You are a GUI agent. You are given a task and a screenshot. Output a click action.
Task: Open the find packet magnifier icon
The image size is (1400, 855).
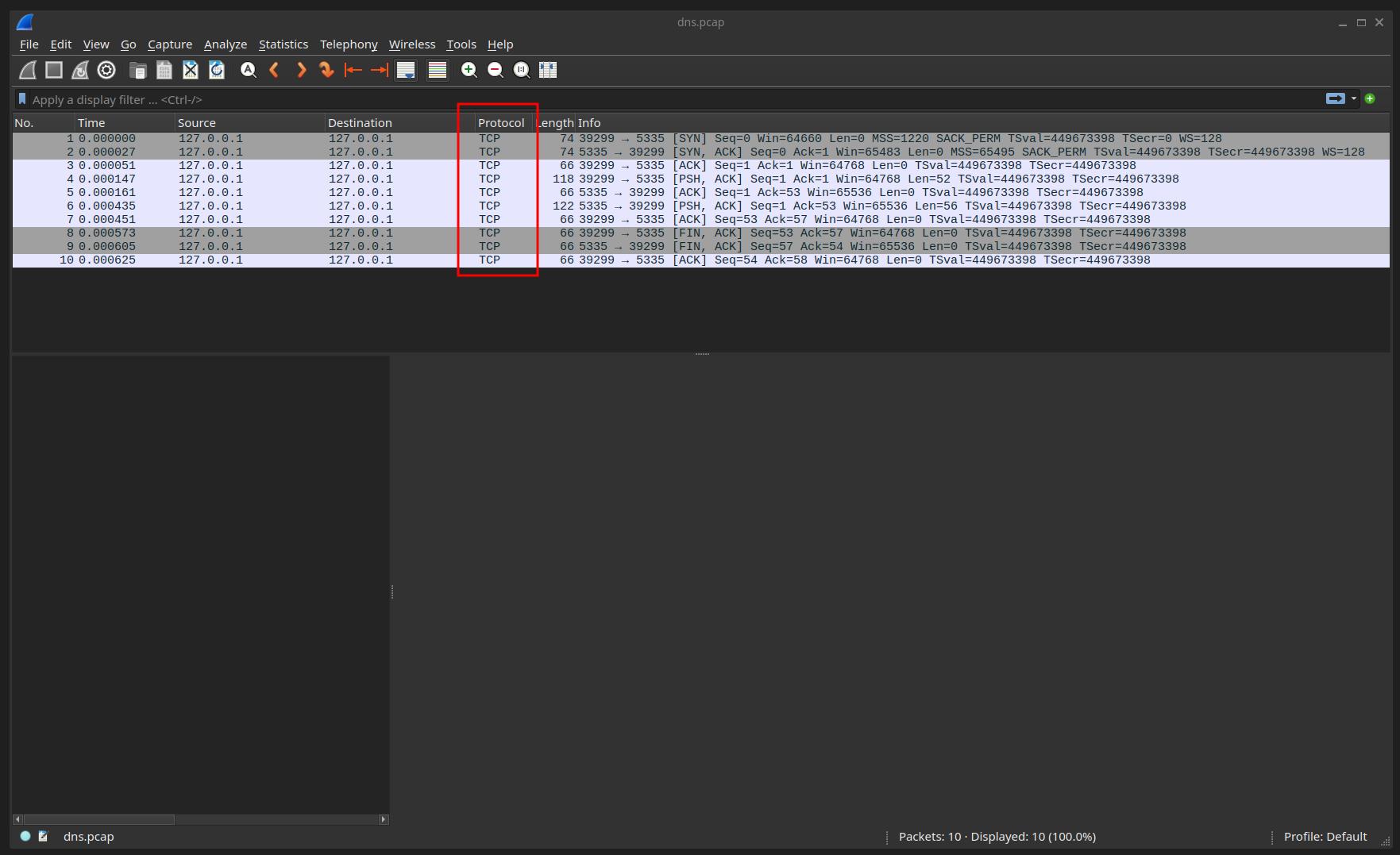coord(249,70)
